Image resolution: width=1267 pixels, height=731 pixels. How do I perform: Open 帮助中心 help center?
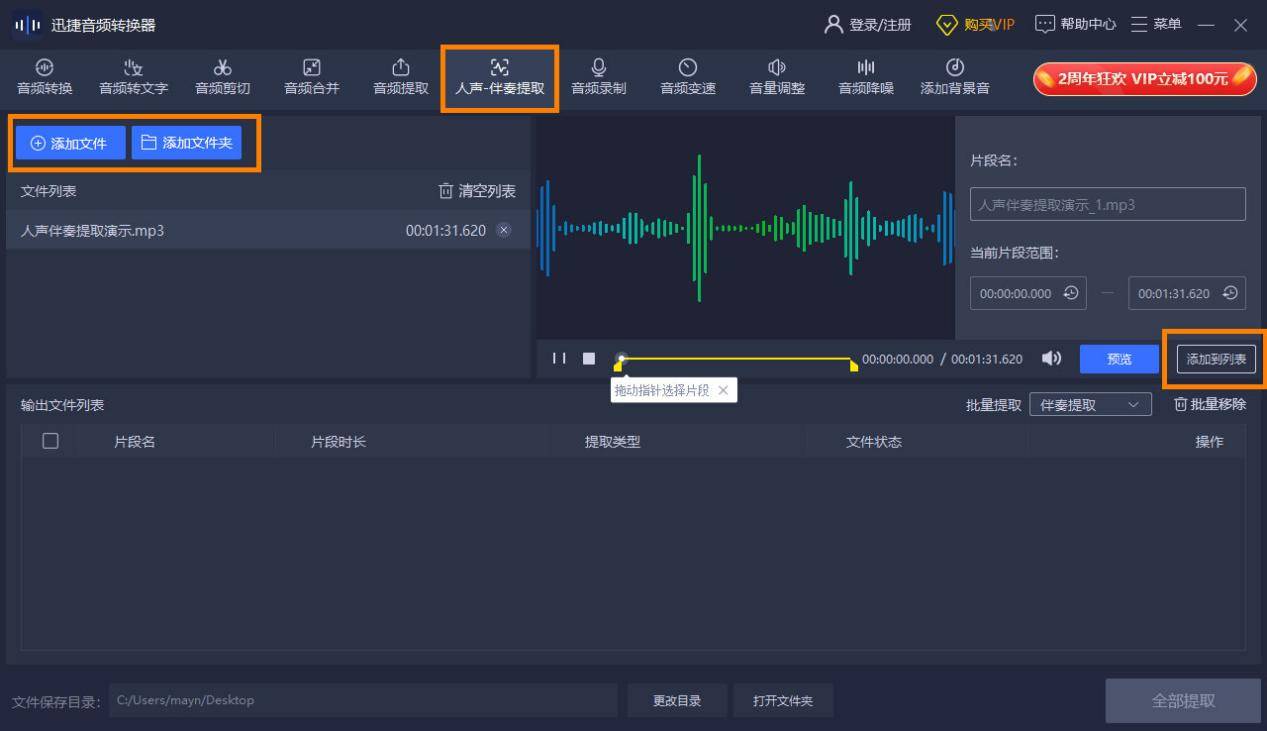1075,25
